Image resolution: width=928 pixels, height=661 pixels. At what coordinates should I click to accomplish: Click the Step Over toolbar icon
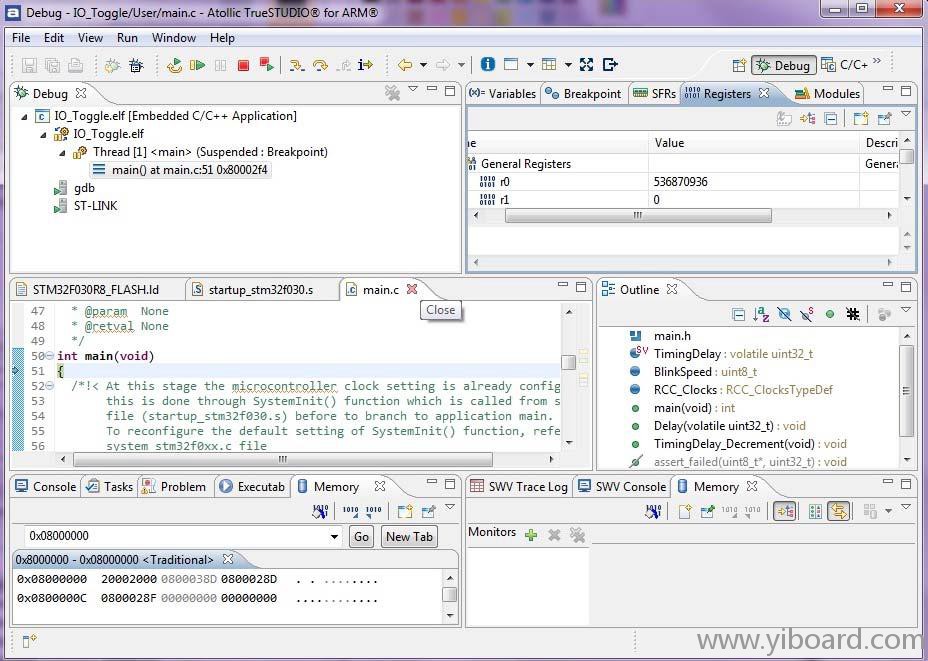[x=320, y=65]
